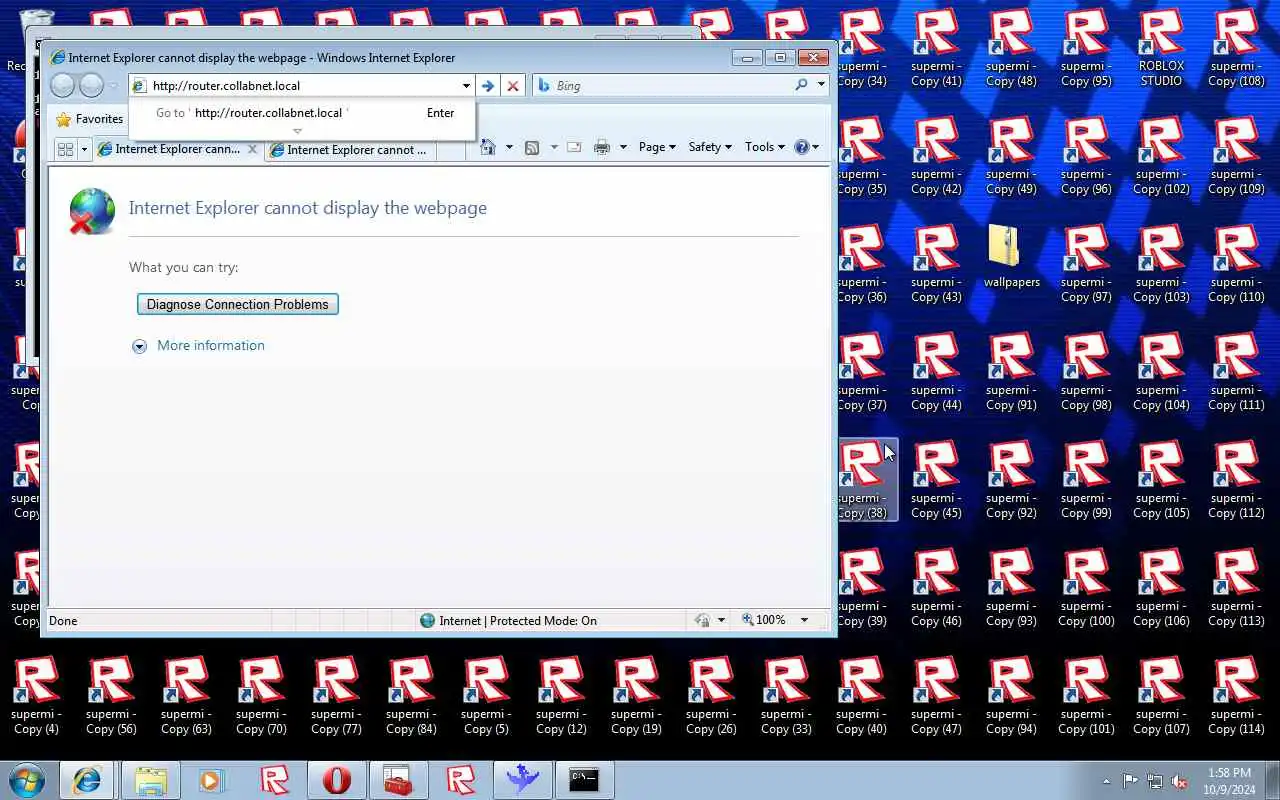Open the search provider dropdown arrow
This screenshot has width=1280, height=800.
pyautogui.click(x=821, y=86)
